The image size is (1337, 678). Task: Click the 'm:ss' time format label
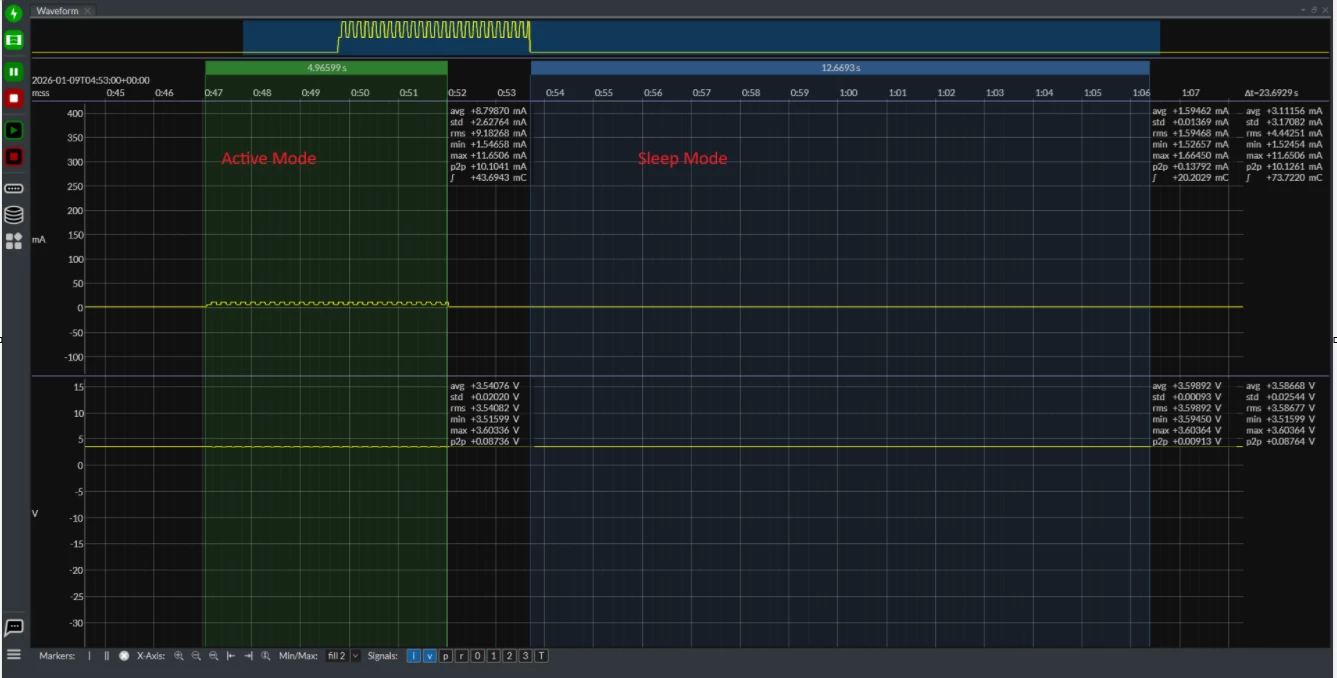tap(41, 93)
